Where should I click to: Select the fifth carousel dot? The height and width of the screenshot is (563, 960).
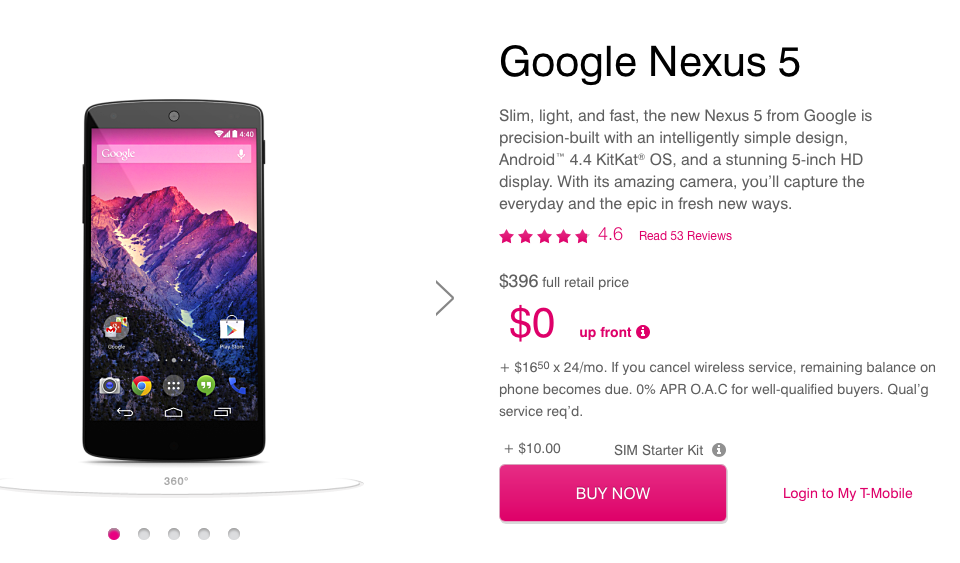point(234,534)
